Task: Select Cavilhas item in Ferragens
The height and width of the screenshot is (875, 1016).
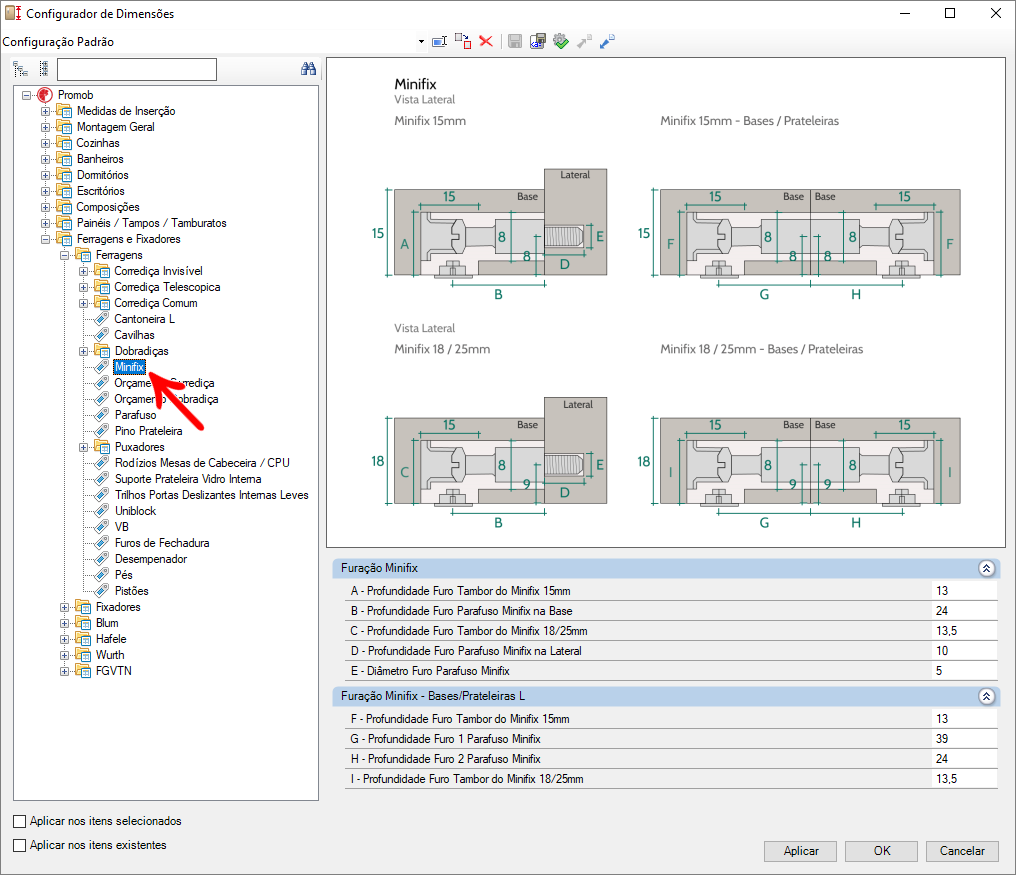Action: [134, 335]
